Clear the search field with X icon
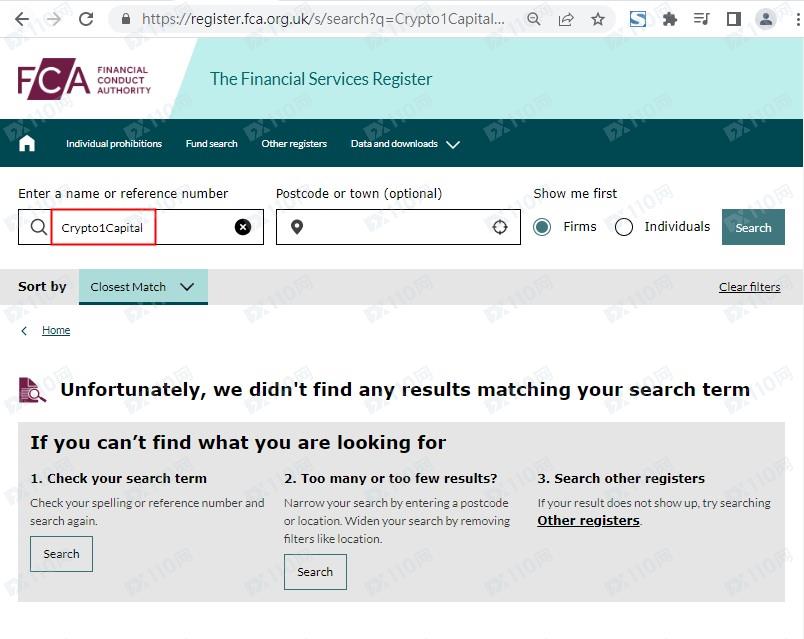The width and height of the screenshot is (804, 639). [243, 227]
